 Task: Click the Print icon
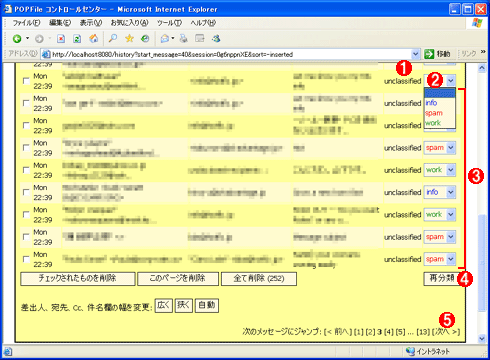183,39
